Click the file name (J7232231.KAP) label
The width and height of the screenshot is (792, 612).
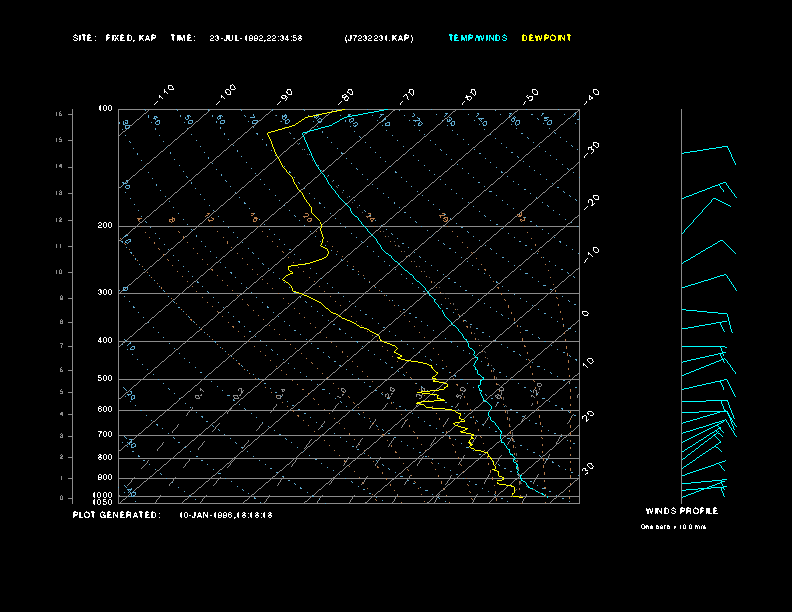tap(378, 38)
